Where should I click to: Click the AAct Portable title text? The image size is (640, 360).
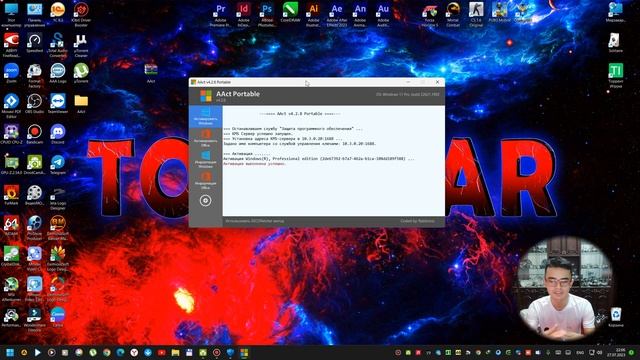pos(238,94)
